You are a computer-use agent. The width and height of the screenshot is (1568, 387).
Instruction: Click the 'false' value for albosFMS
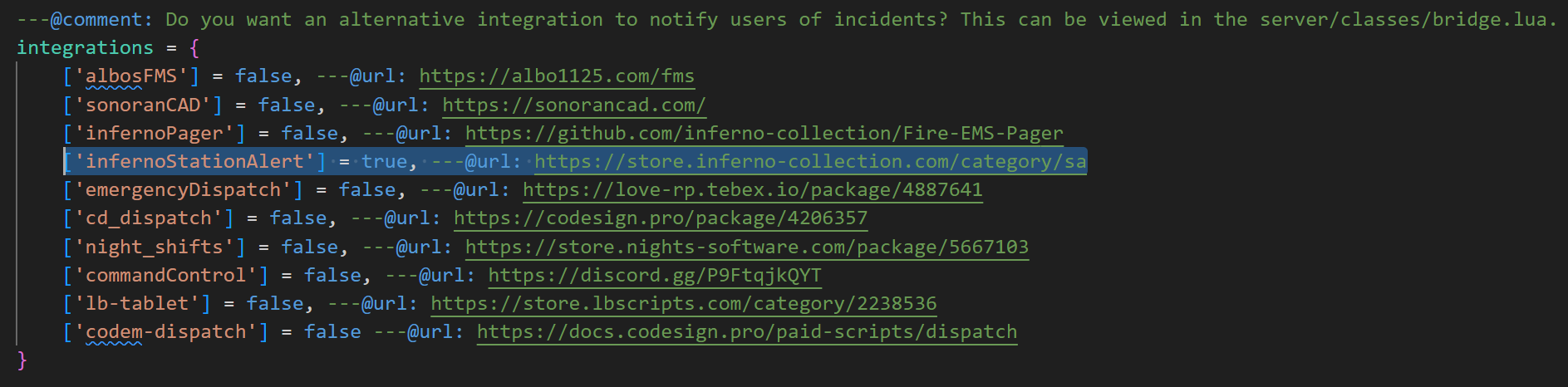[x=263, y=76]
